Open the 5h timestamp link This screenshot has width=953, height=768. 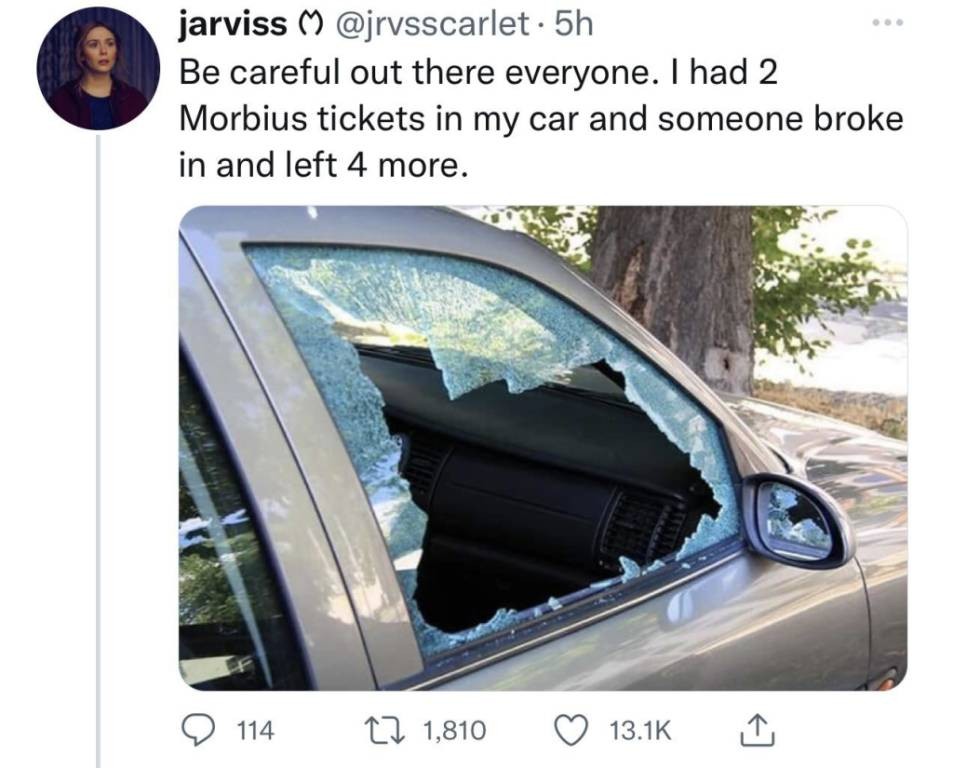(574, 24)
